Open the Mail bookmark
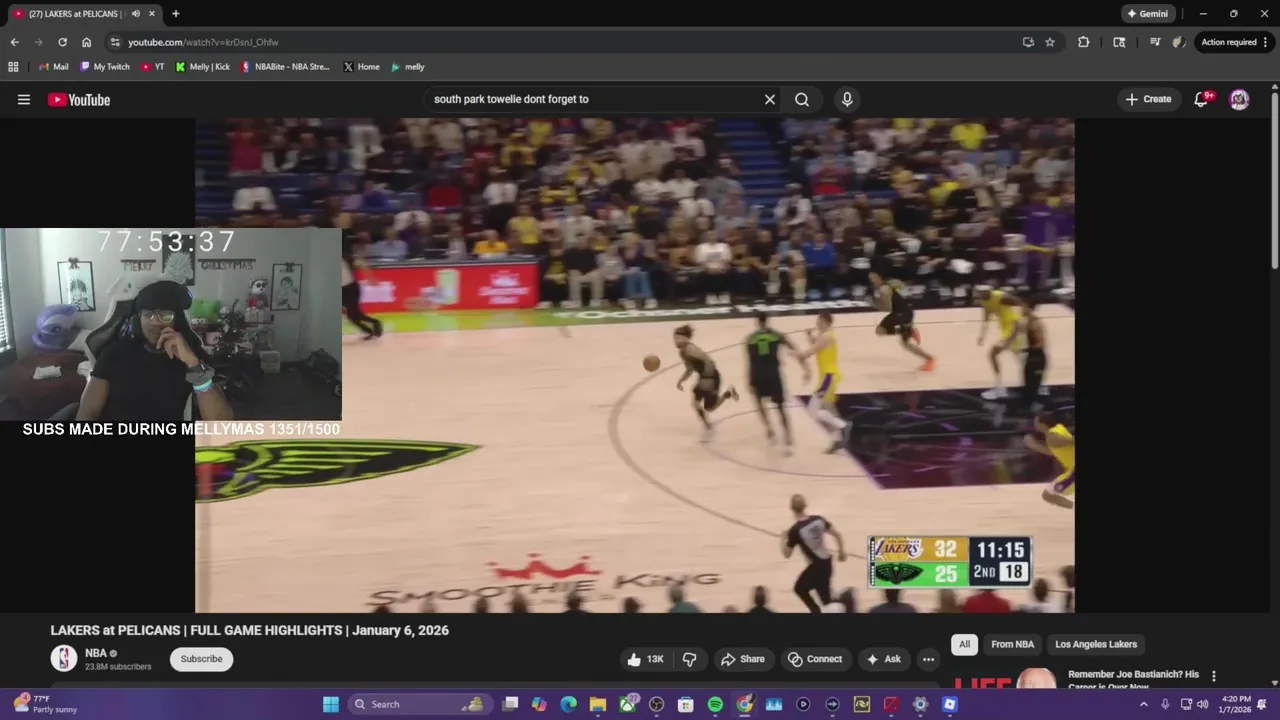1280x720 pixels. (x=54, y=67)
